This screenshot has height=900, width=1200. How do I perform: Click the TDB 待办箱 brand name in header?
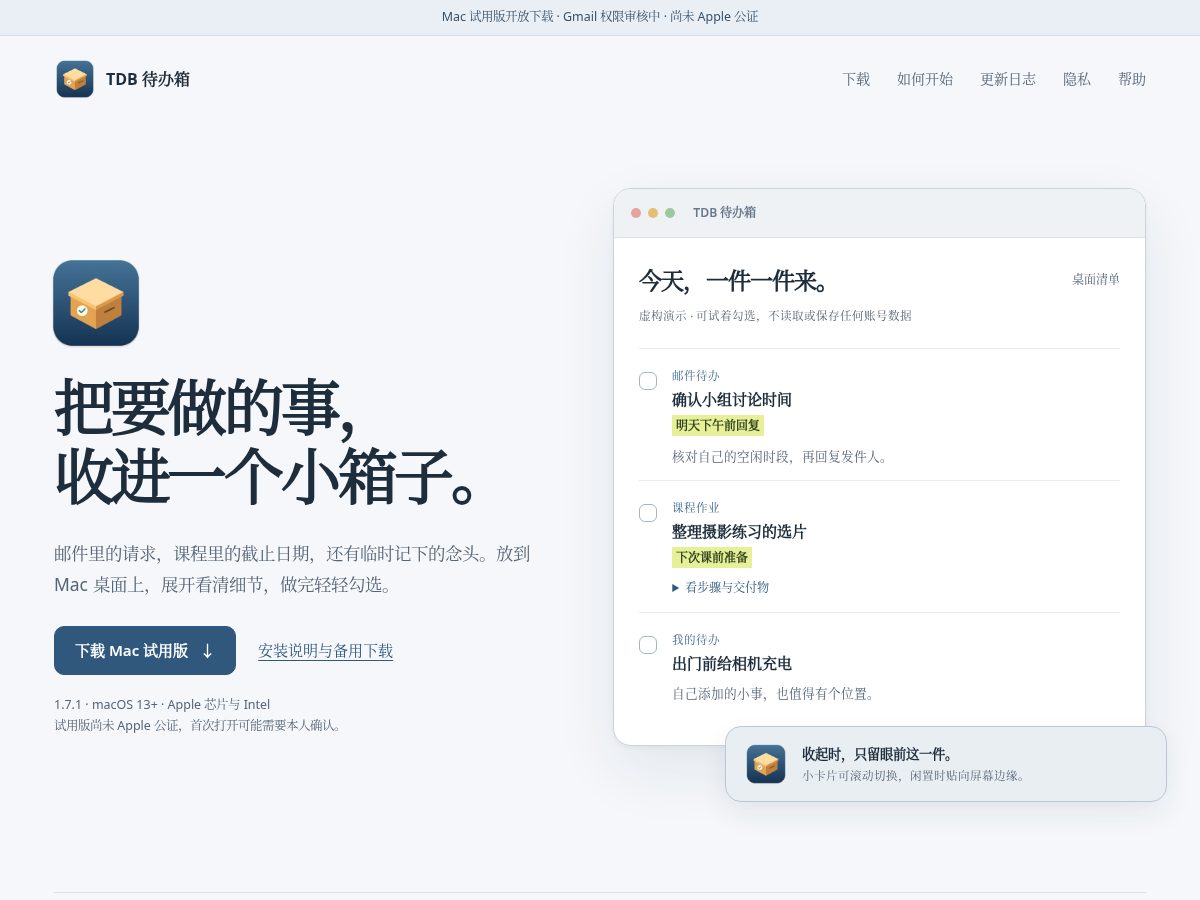click(x=148, y=79)
